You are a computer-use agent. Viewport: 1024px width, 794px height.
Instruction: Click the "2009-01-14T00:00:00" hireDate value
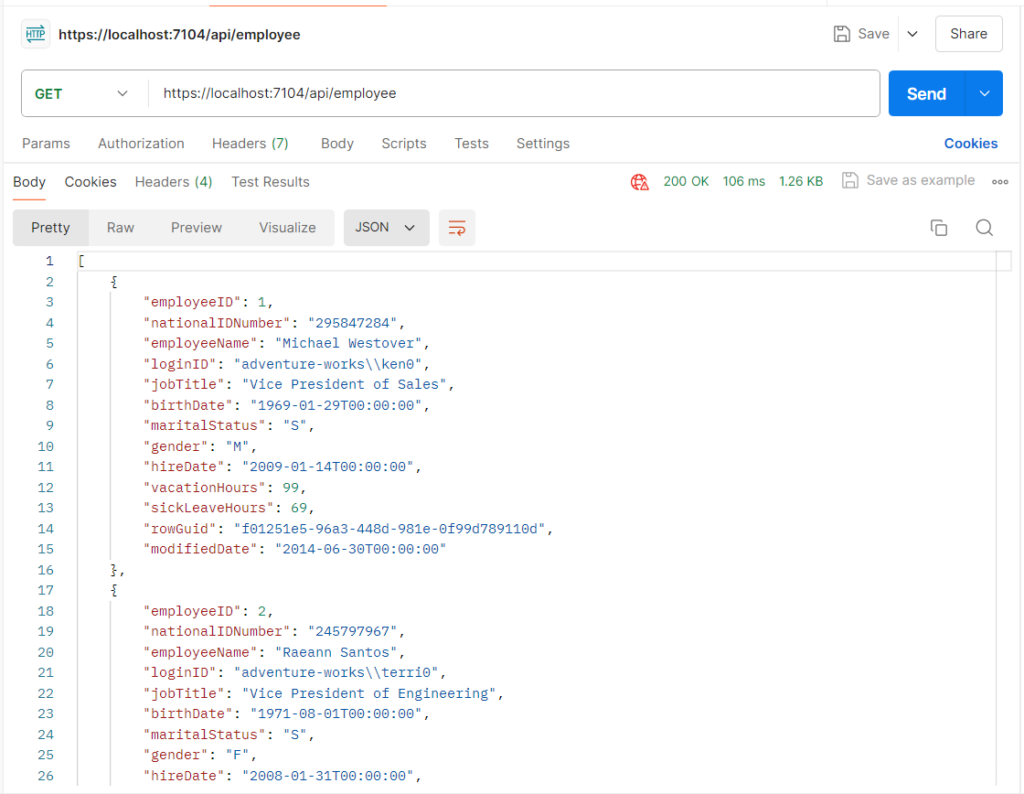coord(328,466)
